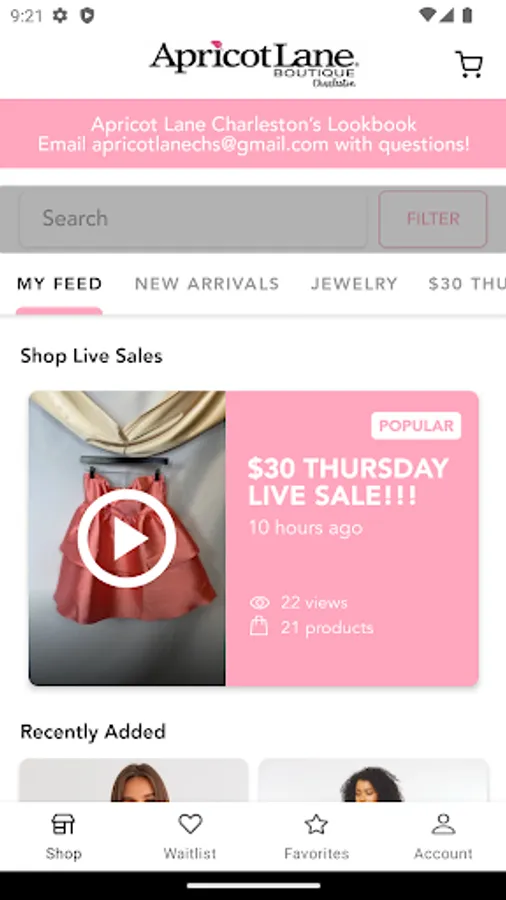Select the My Feed tab
506x900 pixels.
coord(60,284)
